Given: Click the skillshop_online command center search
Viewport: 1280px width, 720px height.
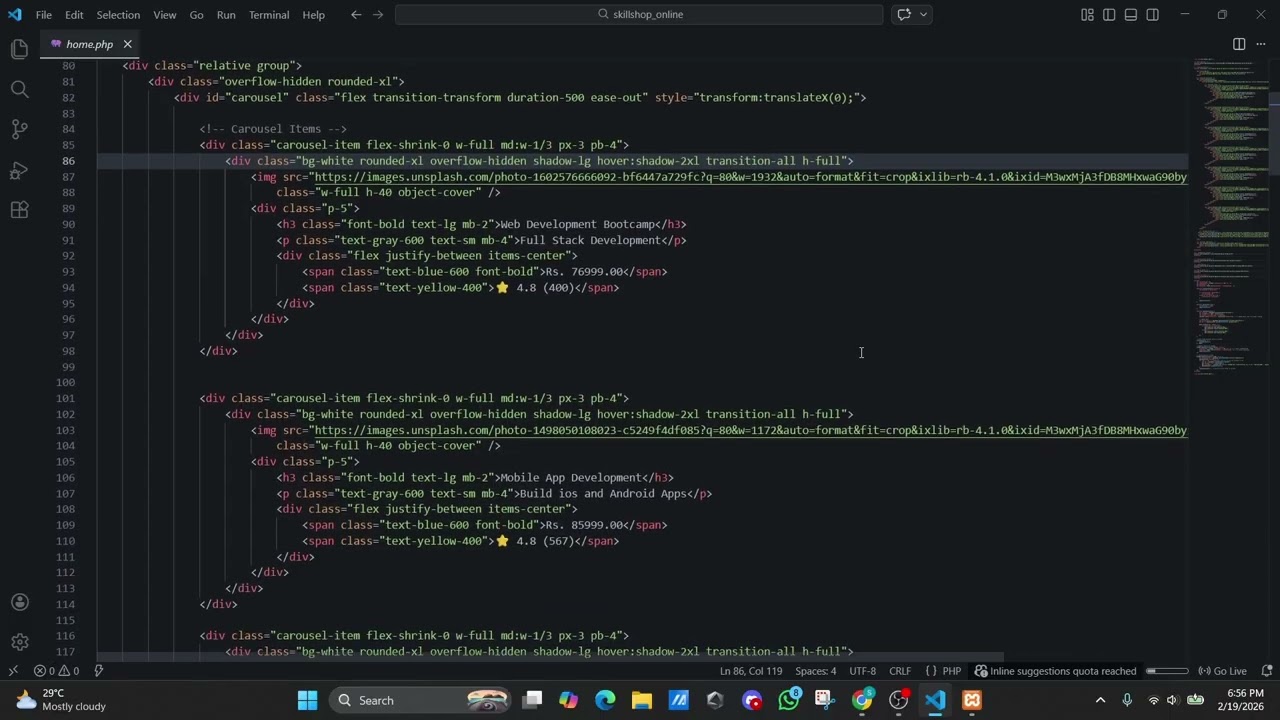Looking at the screenshot, I should click(x=639, y=14).
